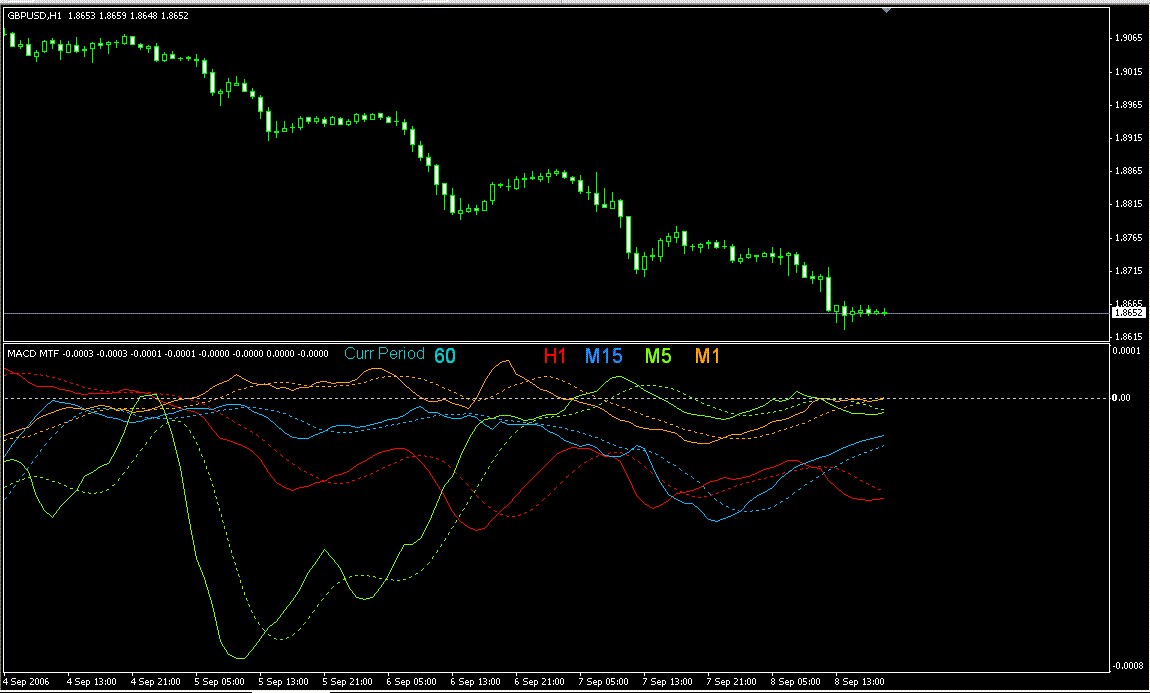Click the '8 Sep 05:00' time label
Viewport: 1150px width, 693px height.
tap(796, 681)
